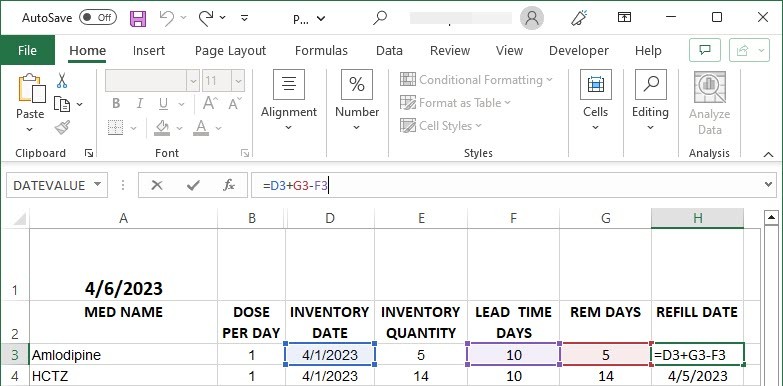783x386 pixels.
Task: Toggle the AutoSave switch
Action: pos(98,18)
